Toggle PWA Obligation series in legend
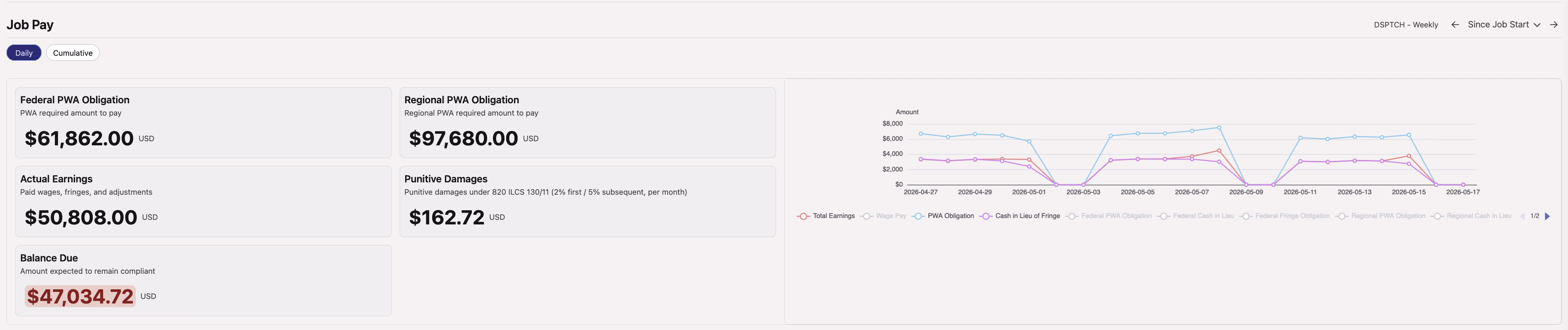The width and height of the screenshot is (1568, 330). [943, 216]
